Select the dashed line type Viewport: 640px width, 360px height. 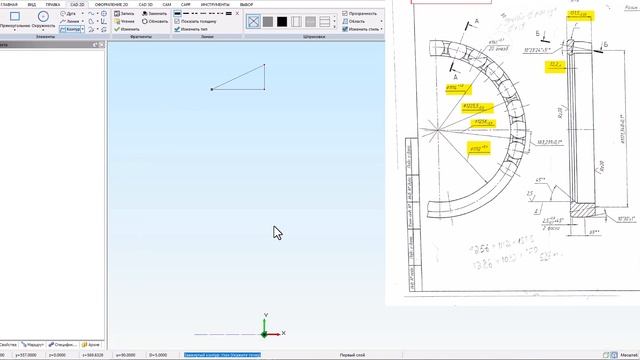[x=195, y=13]
